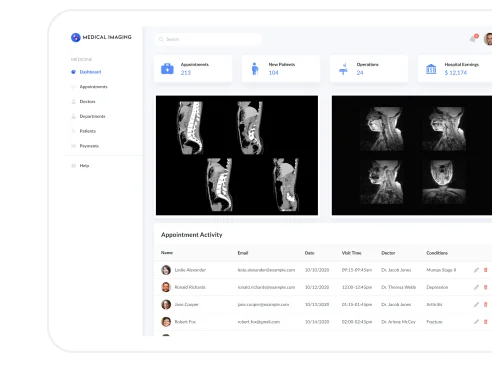Click the Hospital Earnings building icon

pos(431,69)
